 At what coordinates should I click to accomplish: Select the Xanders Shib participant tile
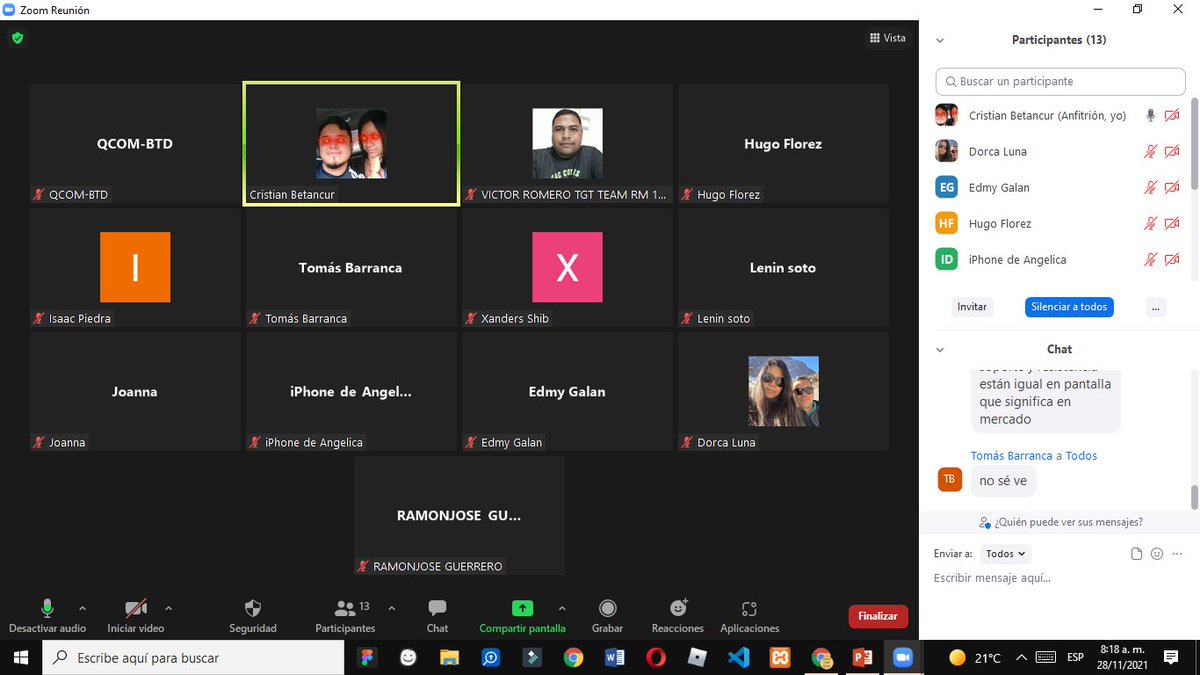(x=567, y=268)
